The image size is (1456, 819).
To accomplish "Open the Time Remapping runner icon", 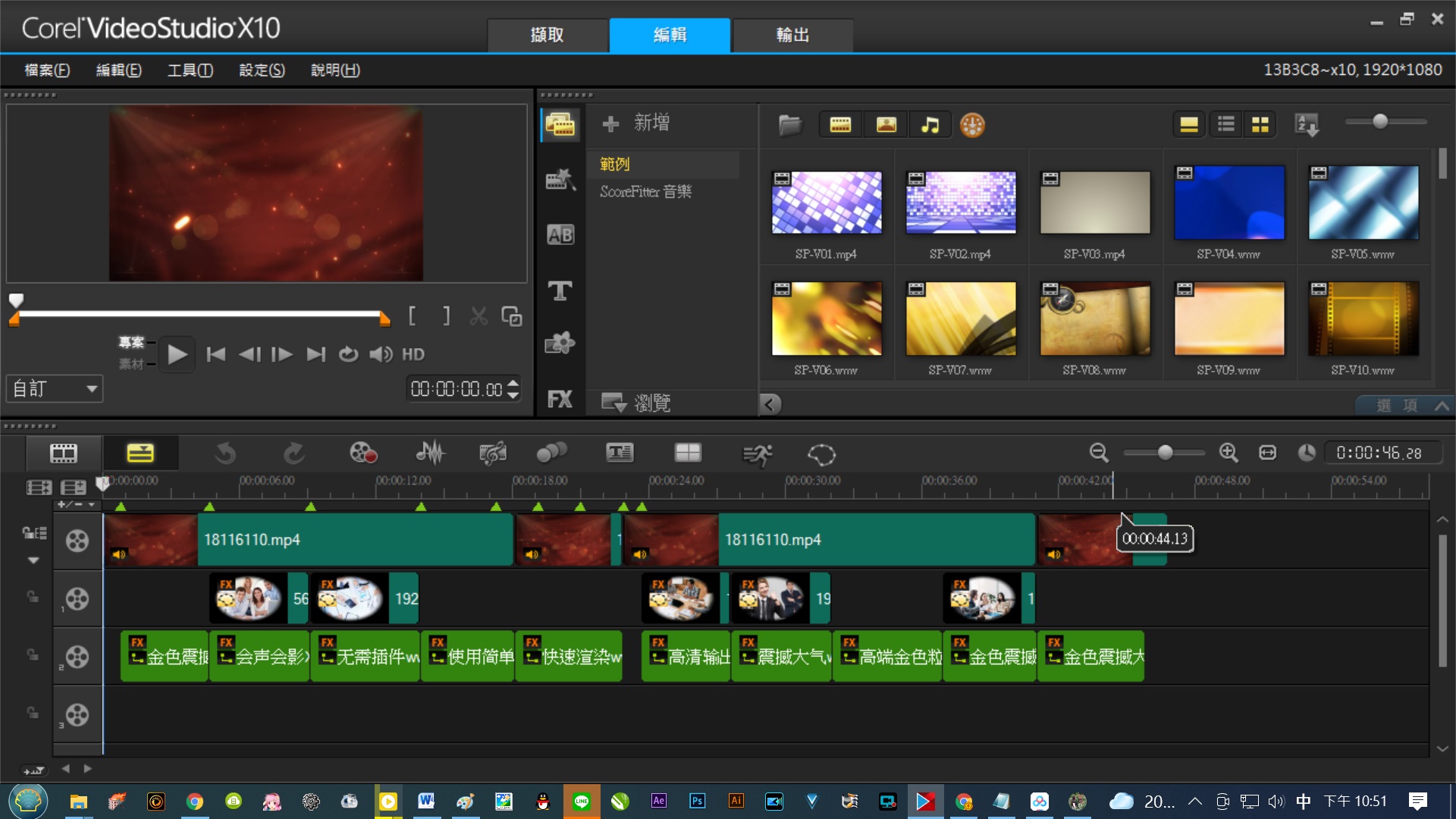I will [757, 454].
